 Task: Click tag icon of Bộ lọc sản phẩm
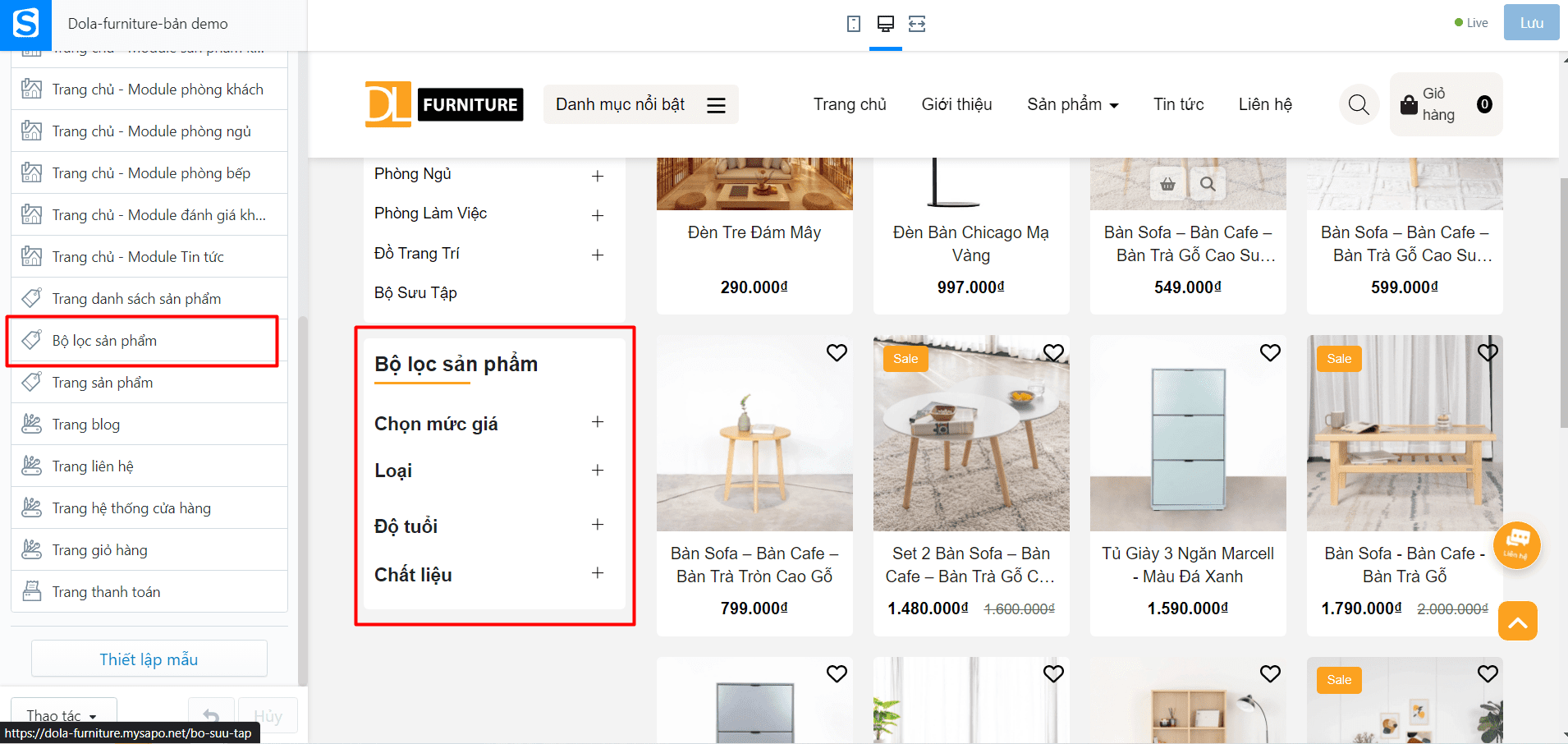coord(31,340)
